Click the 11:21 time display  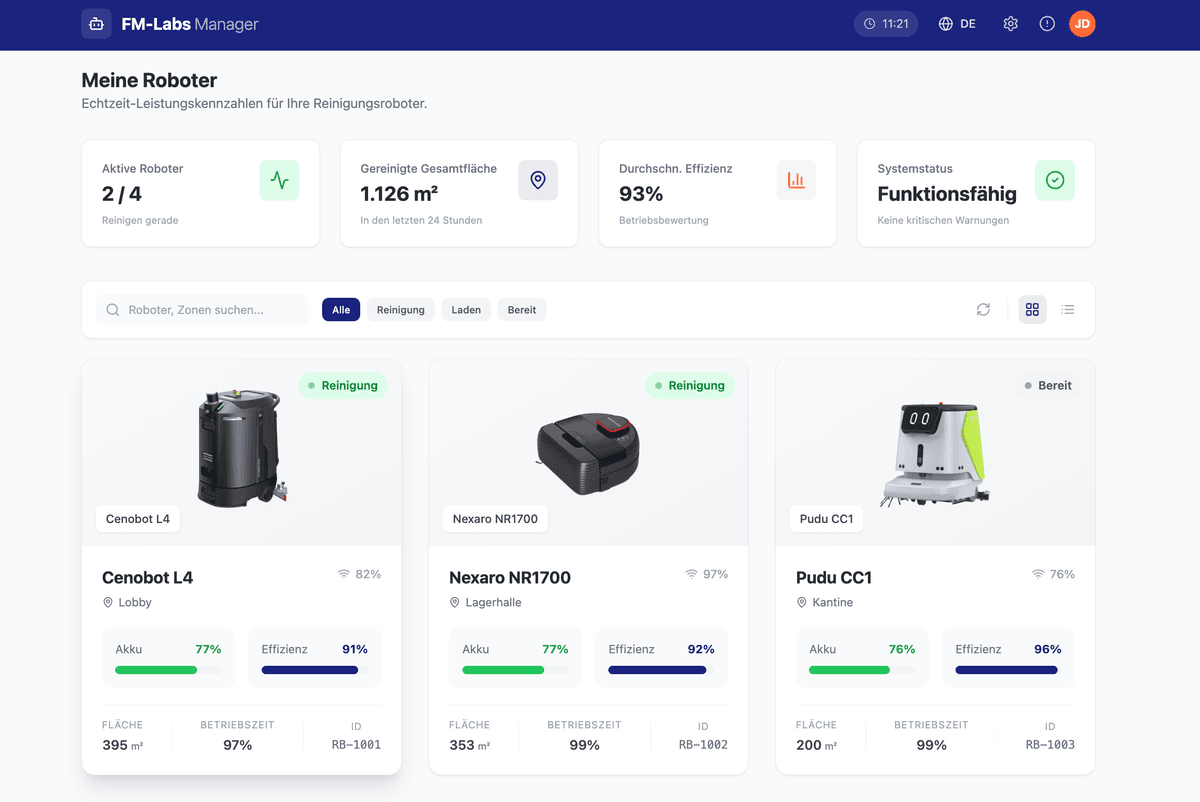(886, 23)
